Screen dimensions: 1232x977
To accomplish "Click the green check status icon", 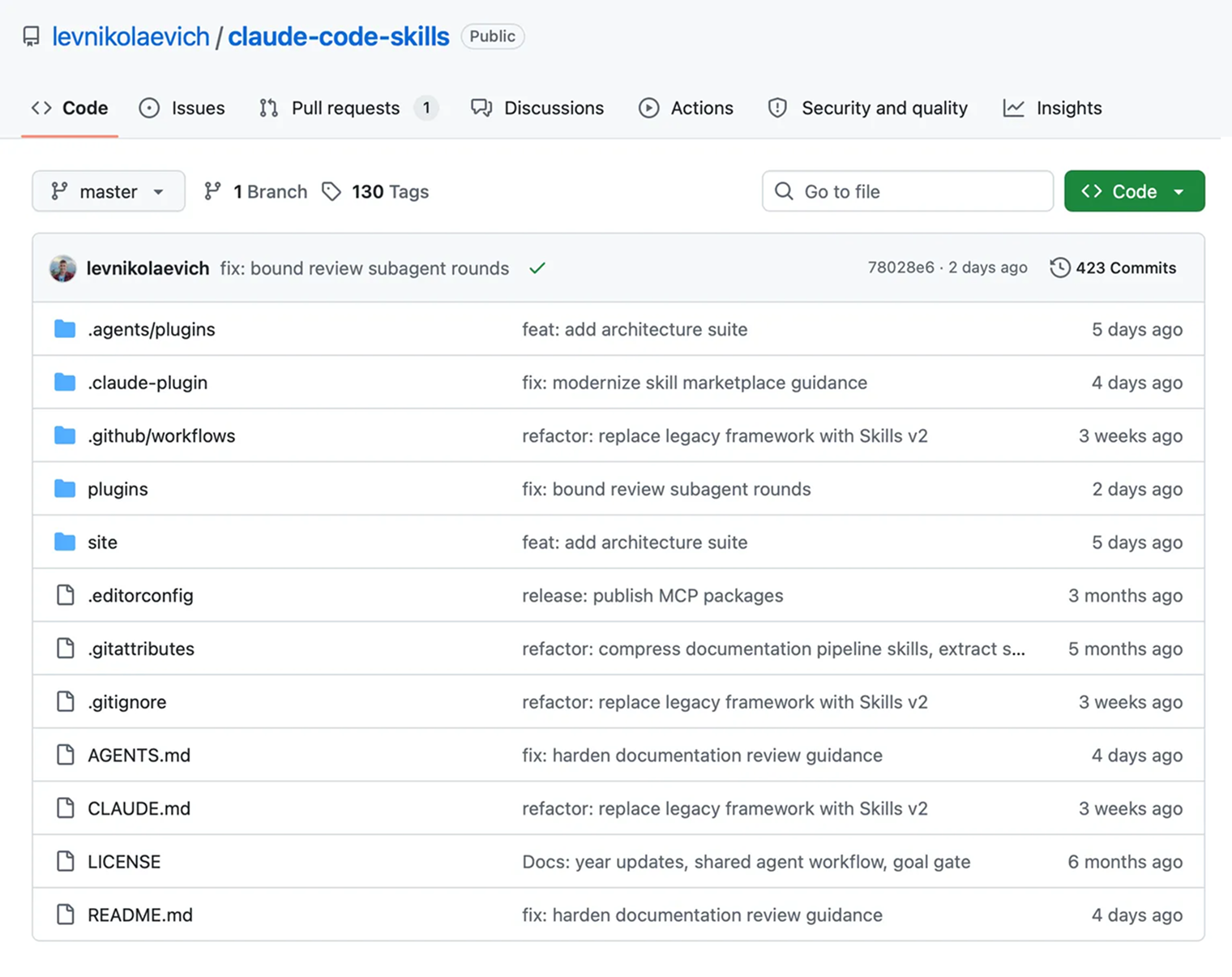I will point(537,268).
